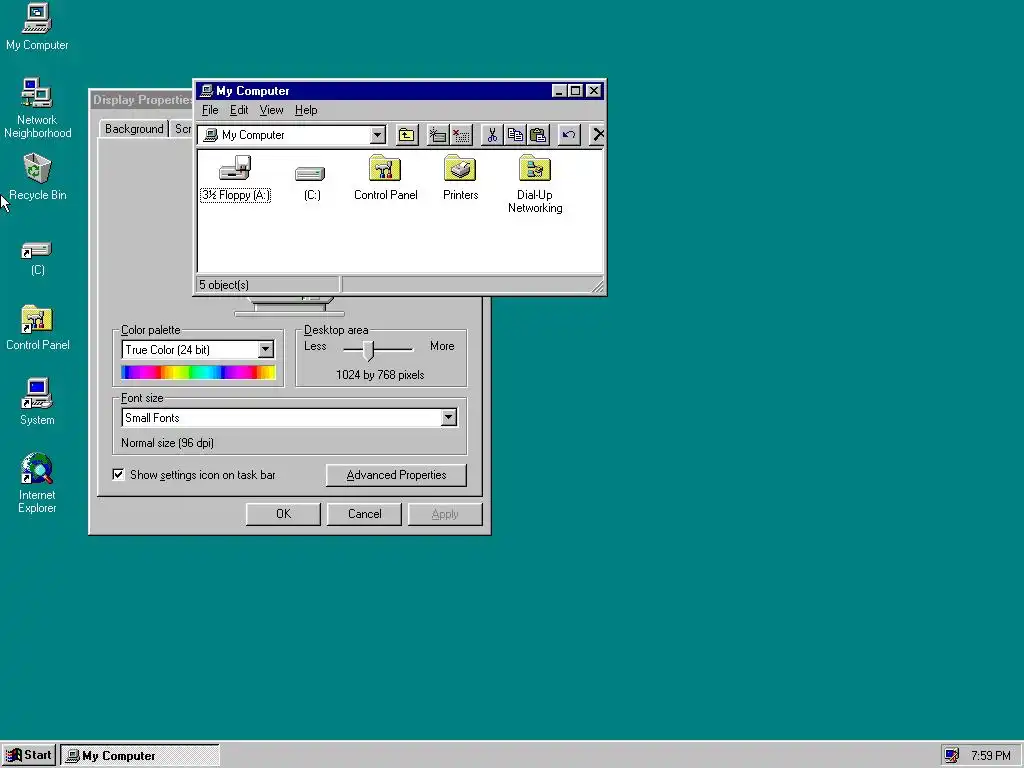
Task: Select 3½ Floppy (A:) drive icon
Action: [x=235, y=178]
